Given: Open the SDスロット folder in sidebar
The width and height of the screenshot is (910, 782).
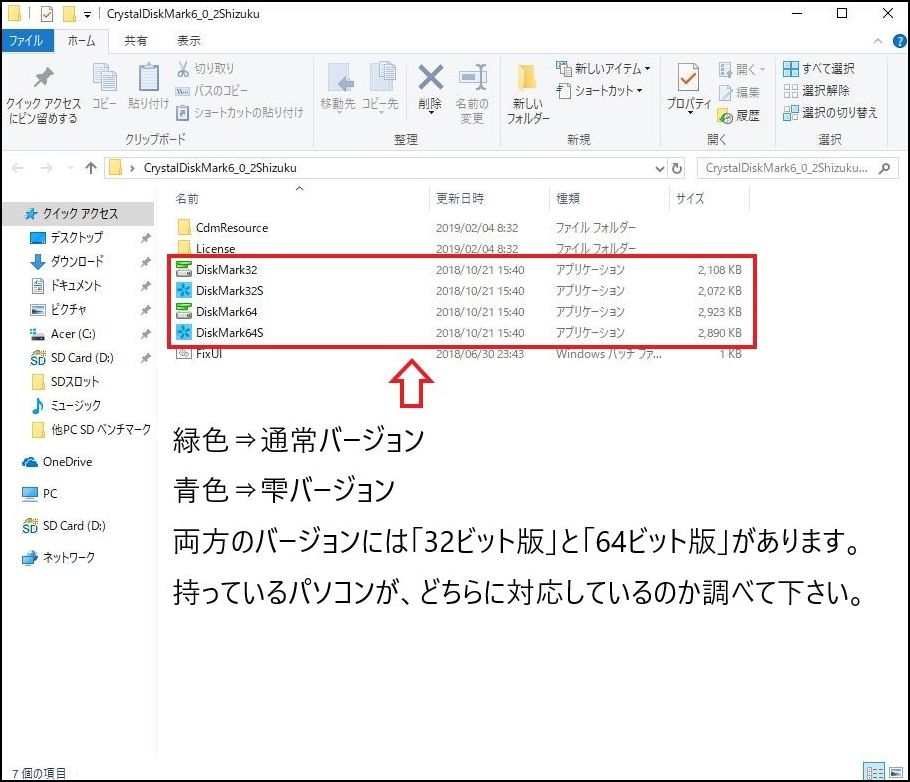Looking at the screenshot, I should (x=74, y=382).
